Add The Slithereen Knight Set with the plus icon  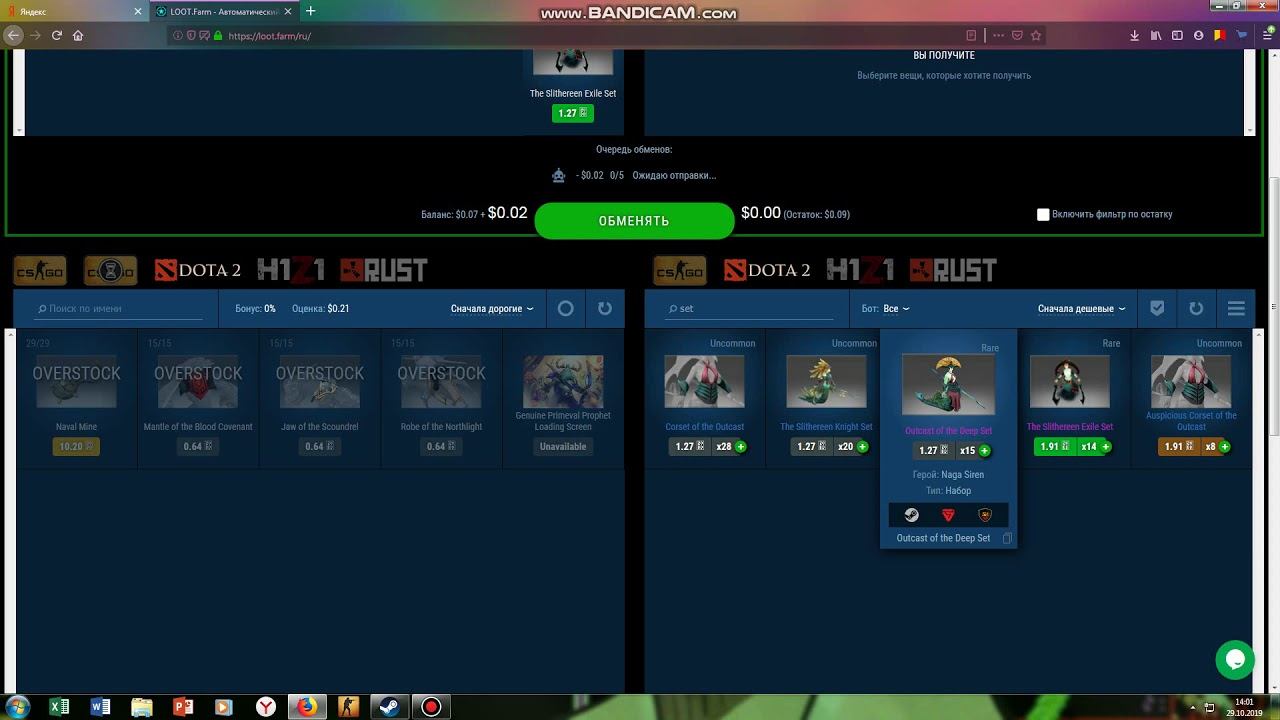(863, 447)
